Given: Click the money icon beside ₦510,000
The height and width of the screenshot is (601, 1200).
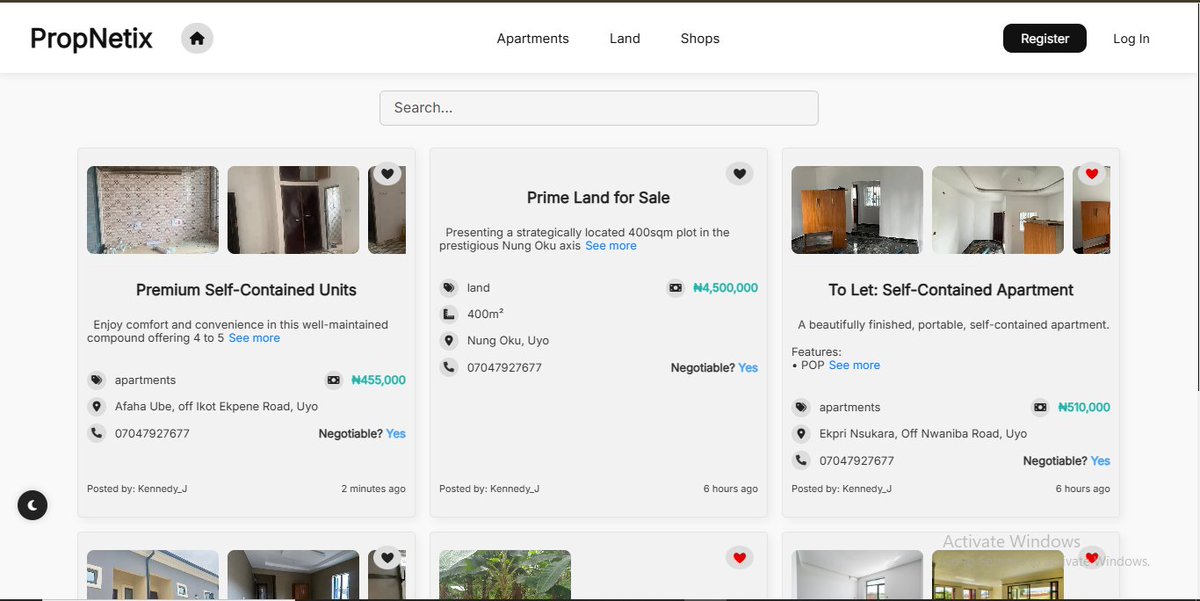Looking at the screenshot, I should coord(1040,407).
